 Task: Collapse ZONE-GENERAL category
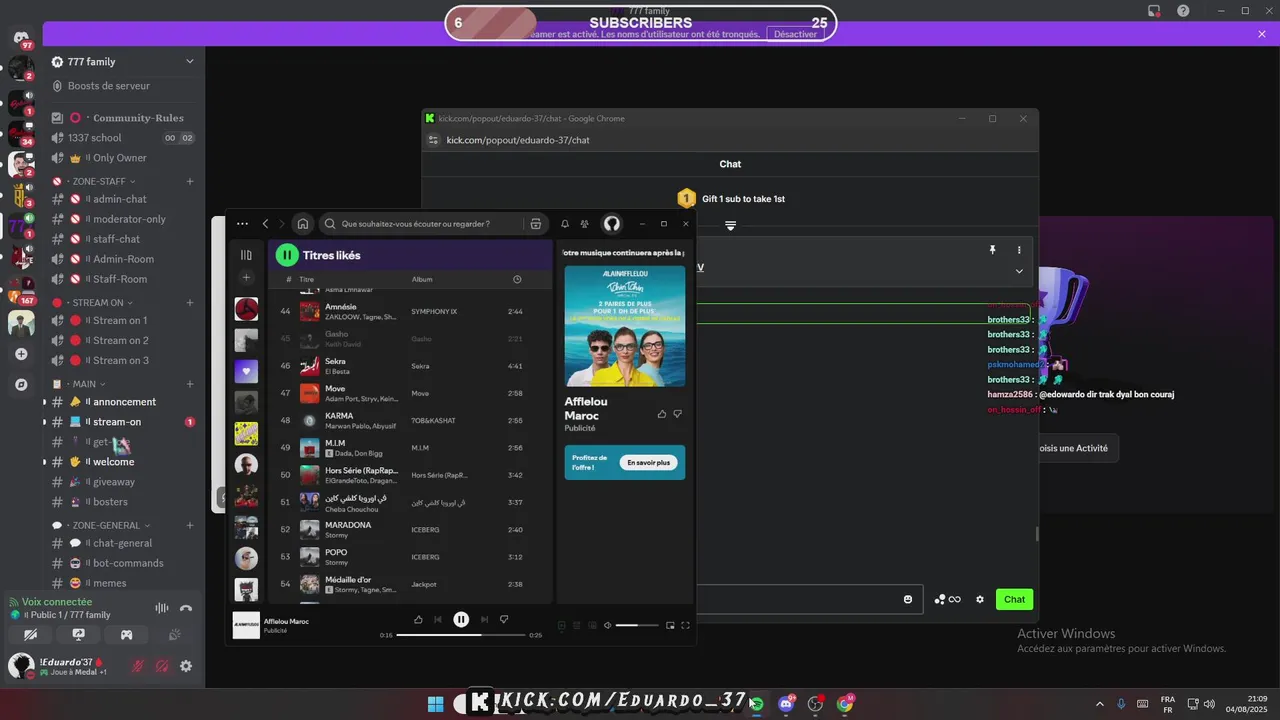click(106, 525)
